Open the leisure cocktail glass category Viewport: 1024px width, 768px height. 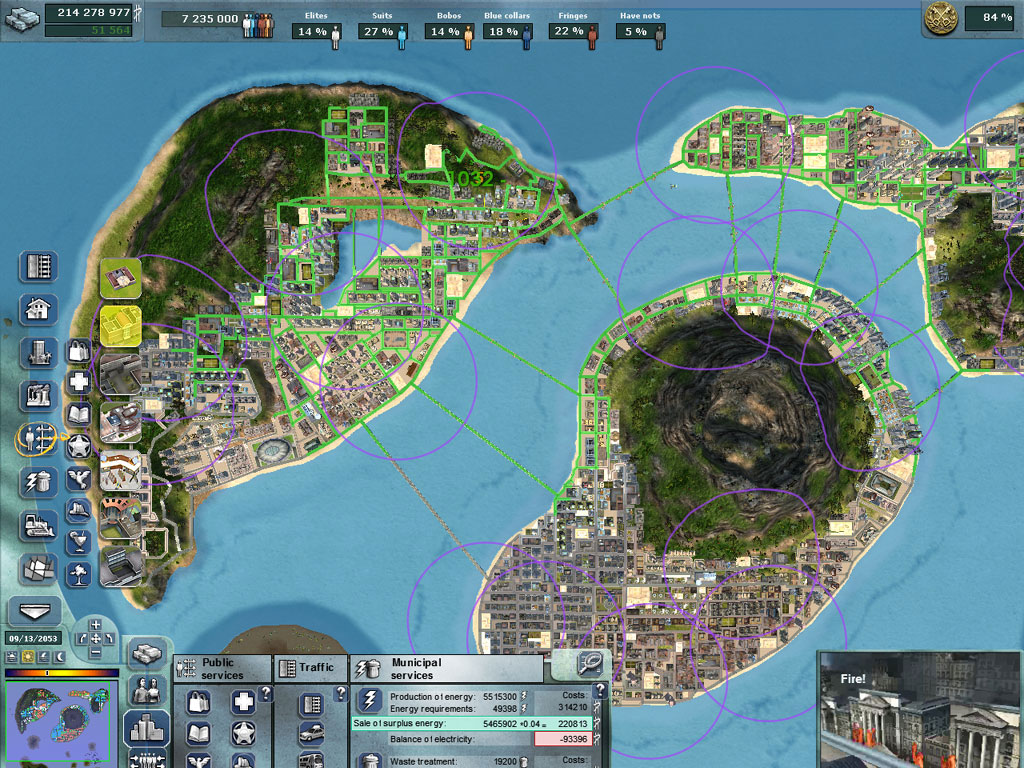tap(79, 542)
